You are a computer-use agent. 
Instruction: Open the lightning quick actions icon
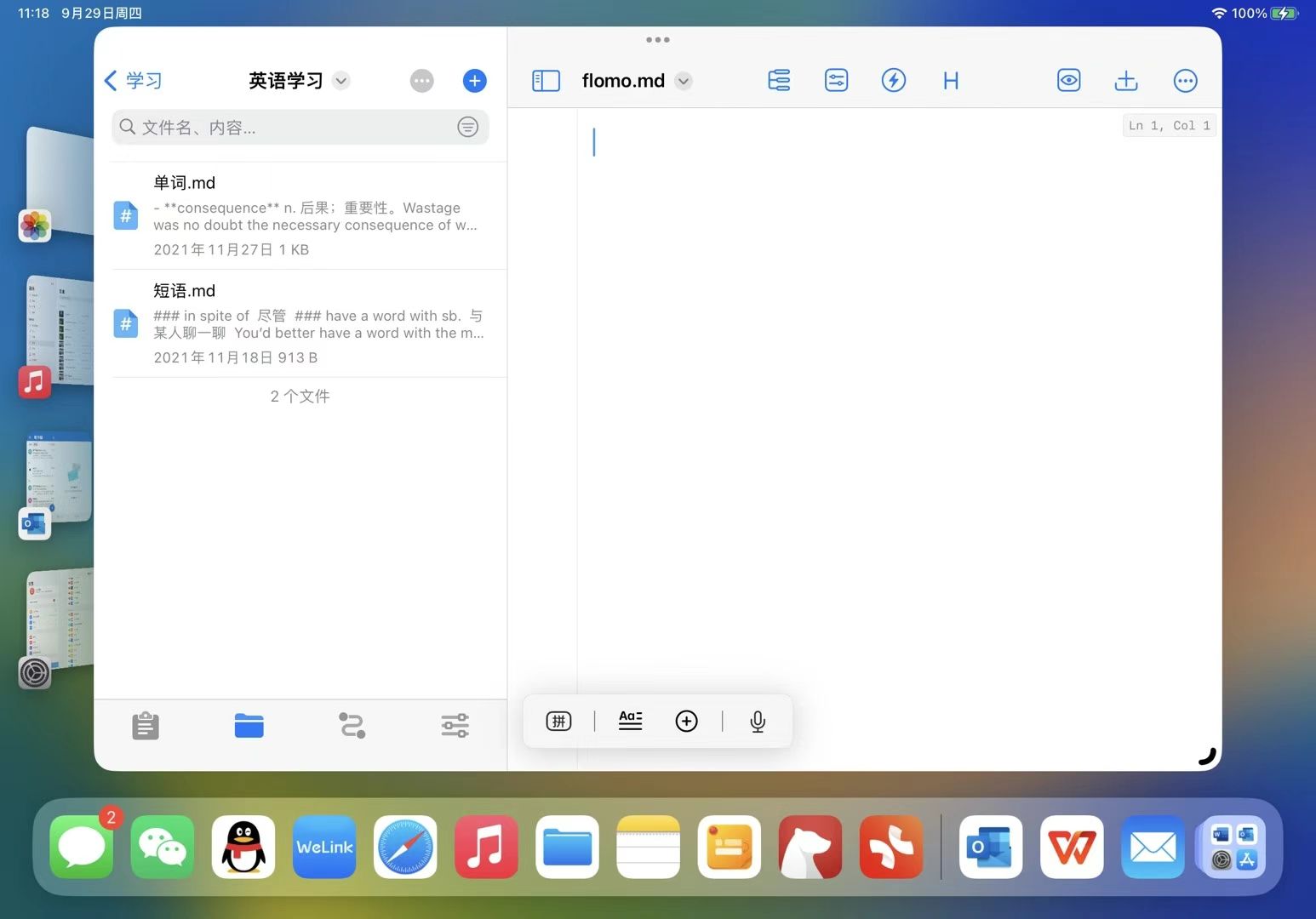pyautogui.click(x=893, y=81)
